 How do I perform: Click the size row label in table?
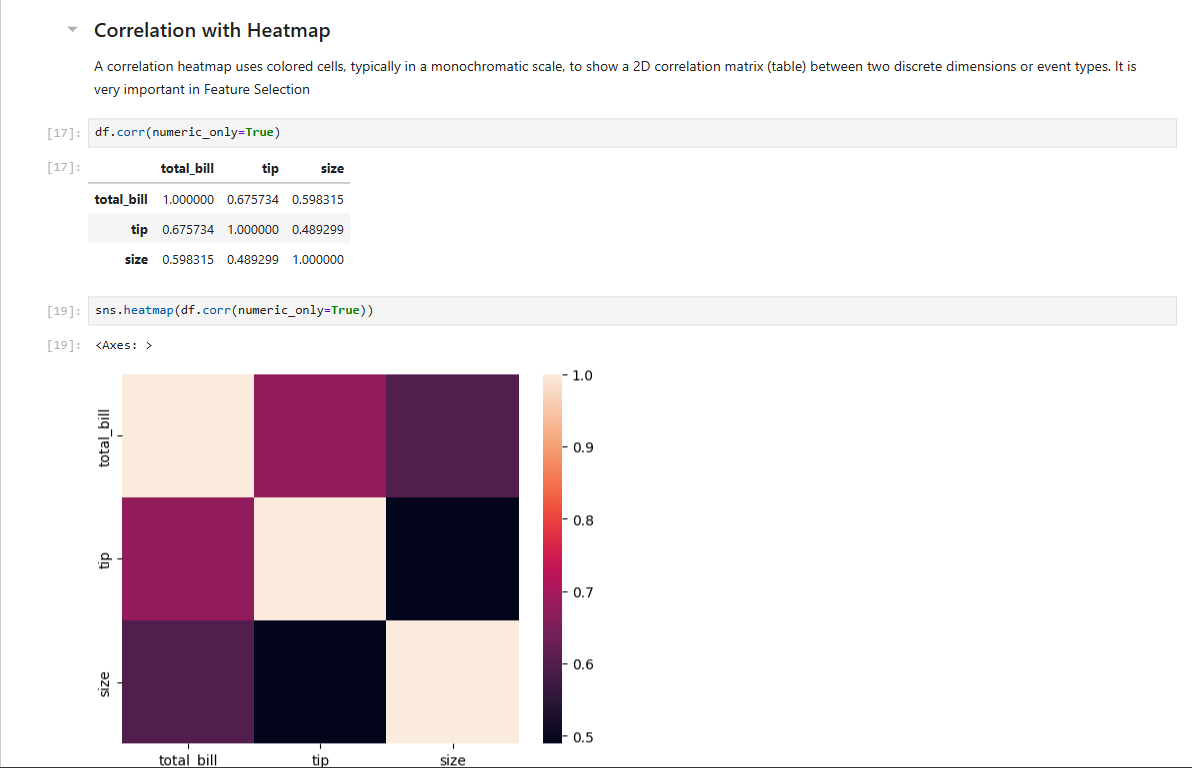(136, 259)
